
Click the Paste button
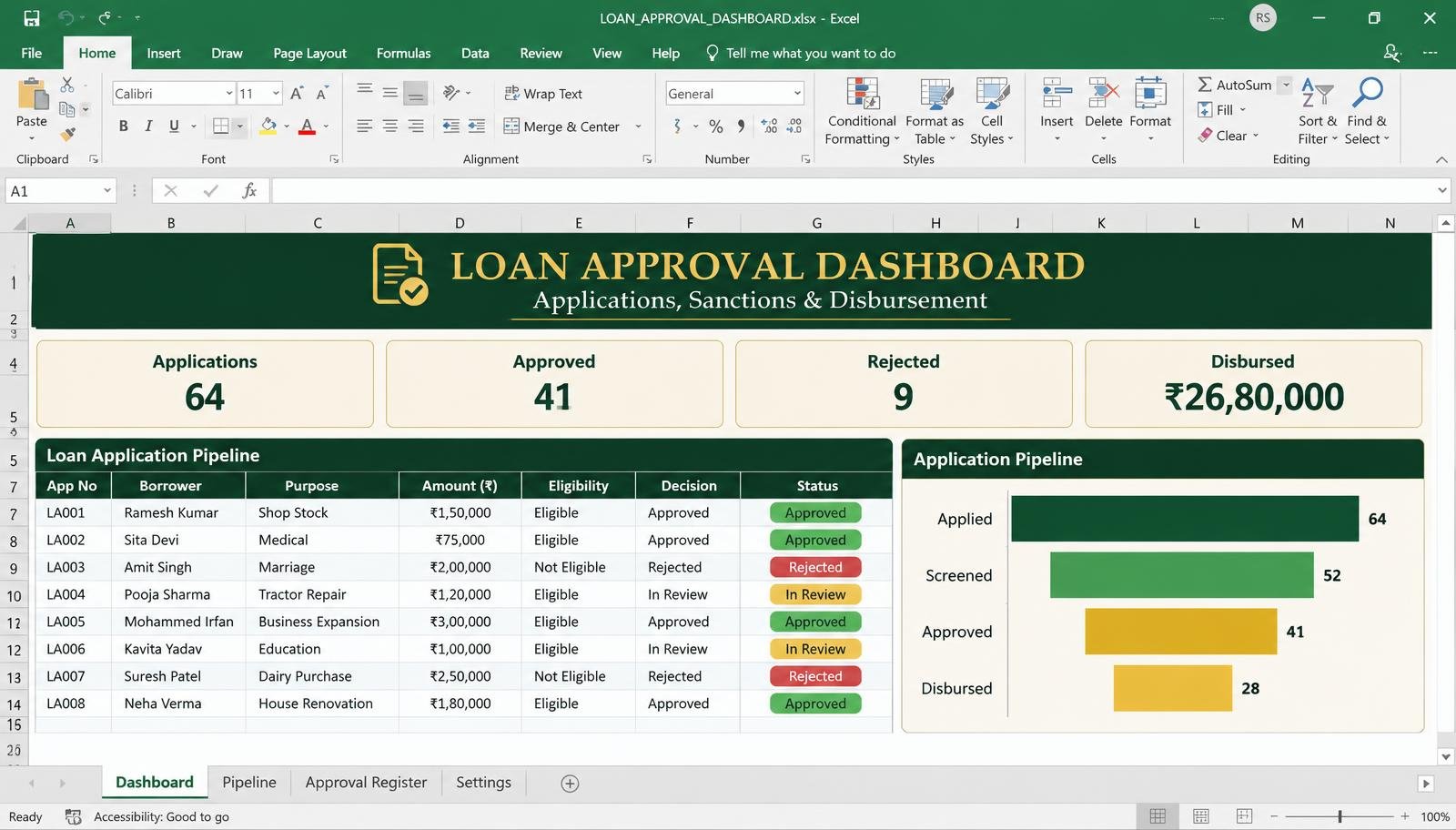32,109
